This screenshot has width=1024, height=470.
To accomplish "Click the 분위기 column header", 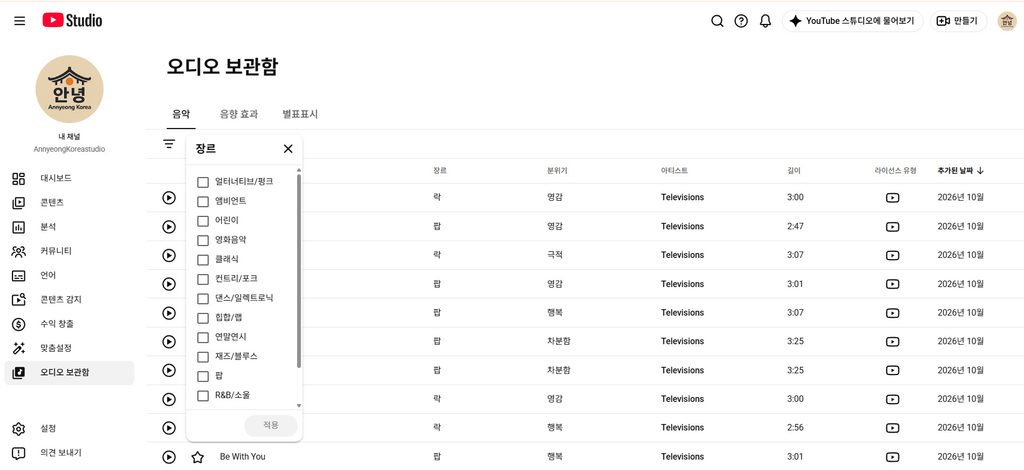I will (x=557, y=170).
